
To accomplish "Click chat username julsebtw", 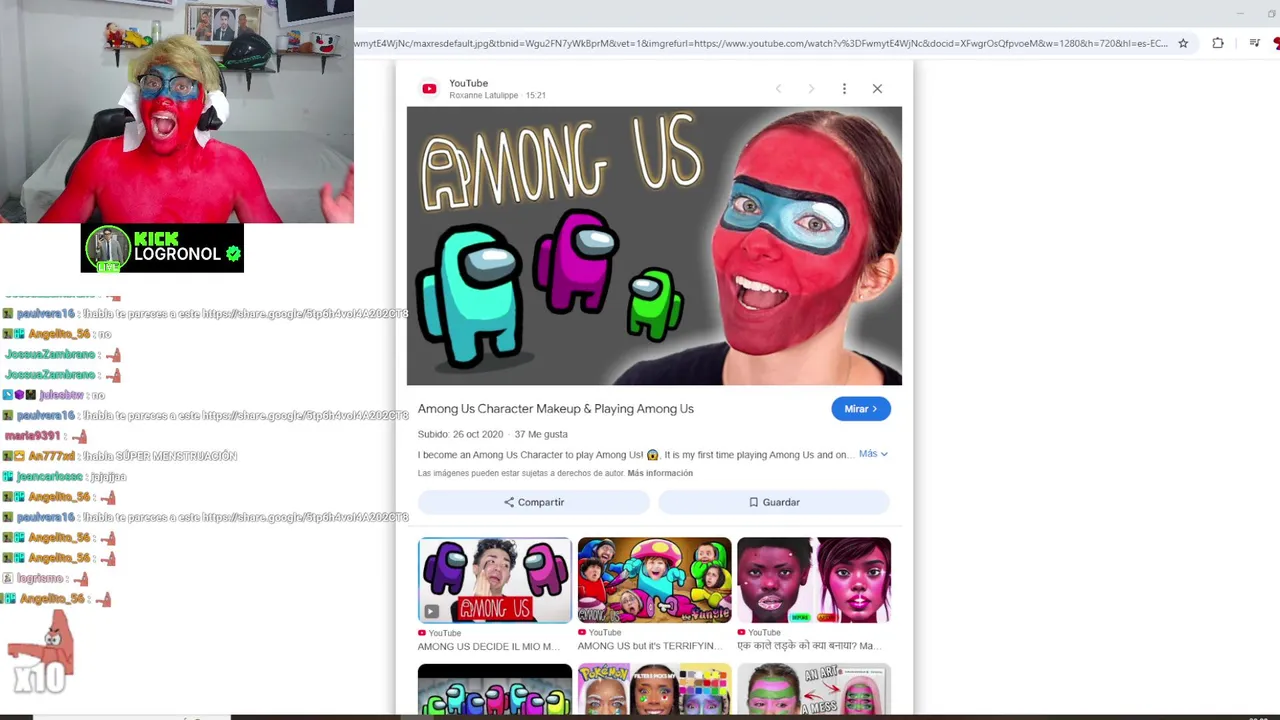I will pos(63,395).
